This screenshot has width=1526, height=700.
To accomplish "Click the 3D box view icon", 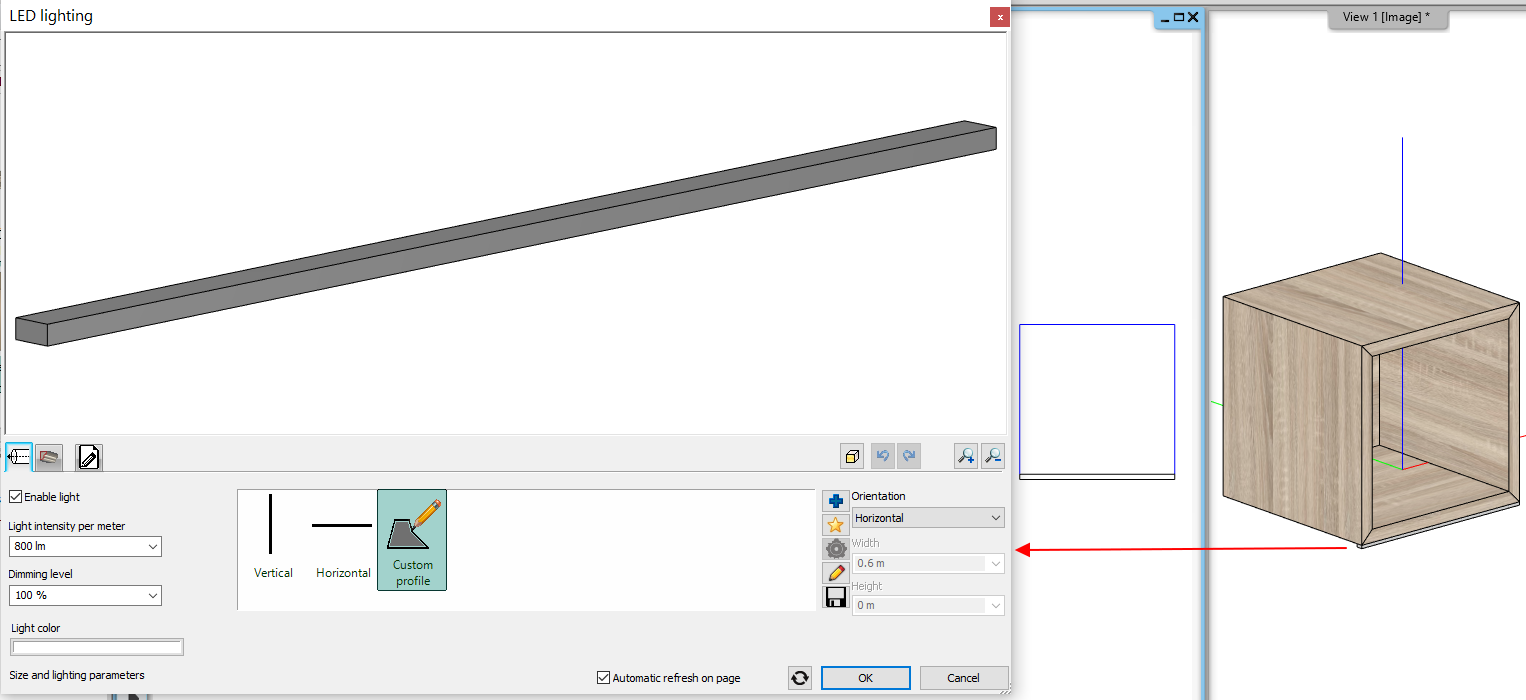I will coord(852,456).
